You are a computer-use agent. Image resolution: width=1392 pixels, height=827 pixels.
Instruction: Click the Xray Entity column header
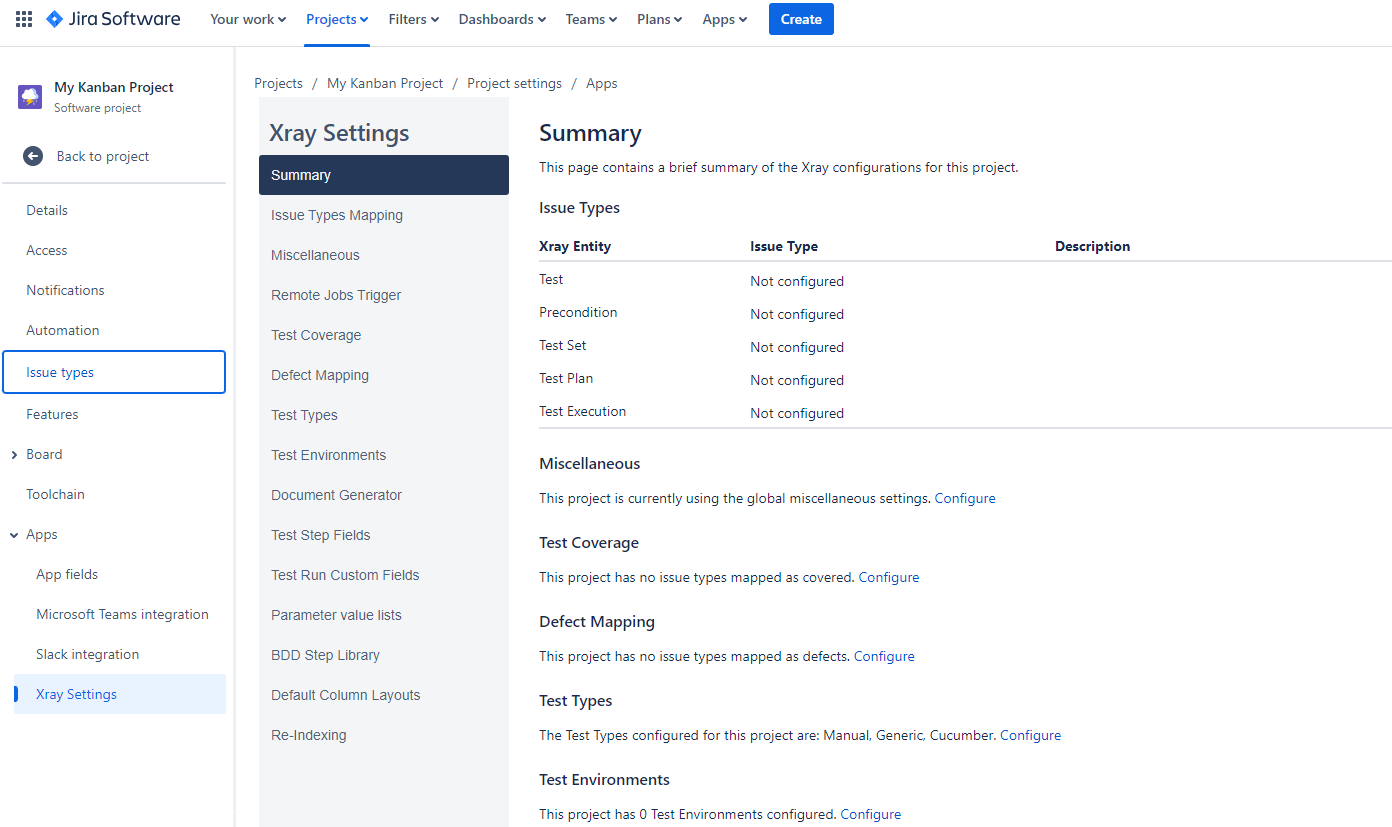point(575,246)
